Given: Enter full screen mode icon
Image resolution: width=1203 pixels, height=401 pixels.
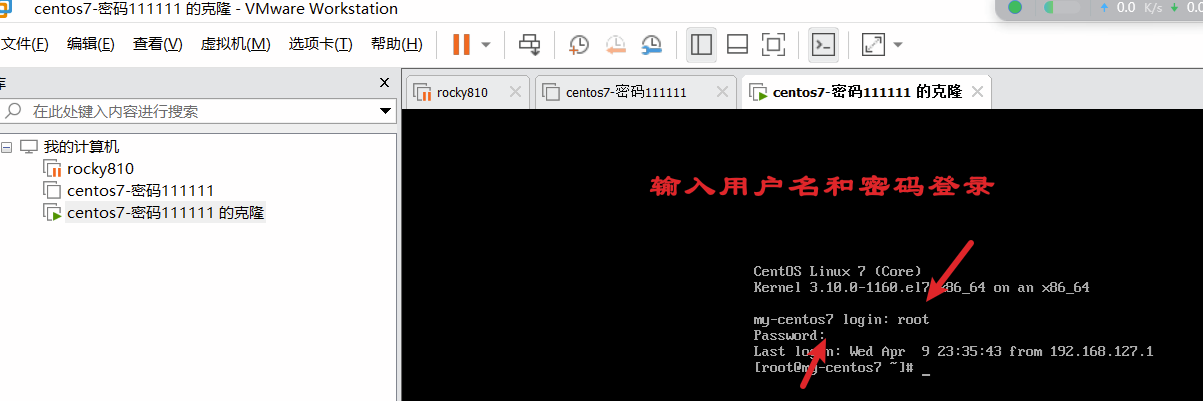Looking at the screenshot, I should (773, 44).
